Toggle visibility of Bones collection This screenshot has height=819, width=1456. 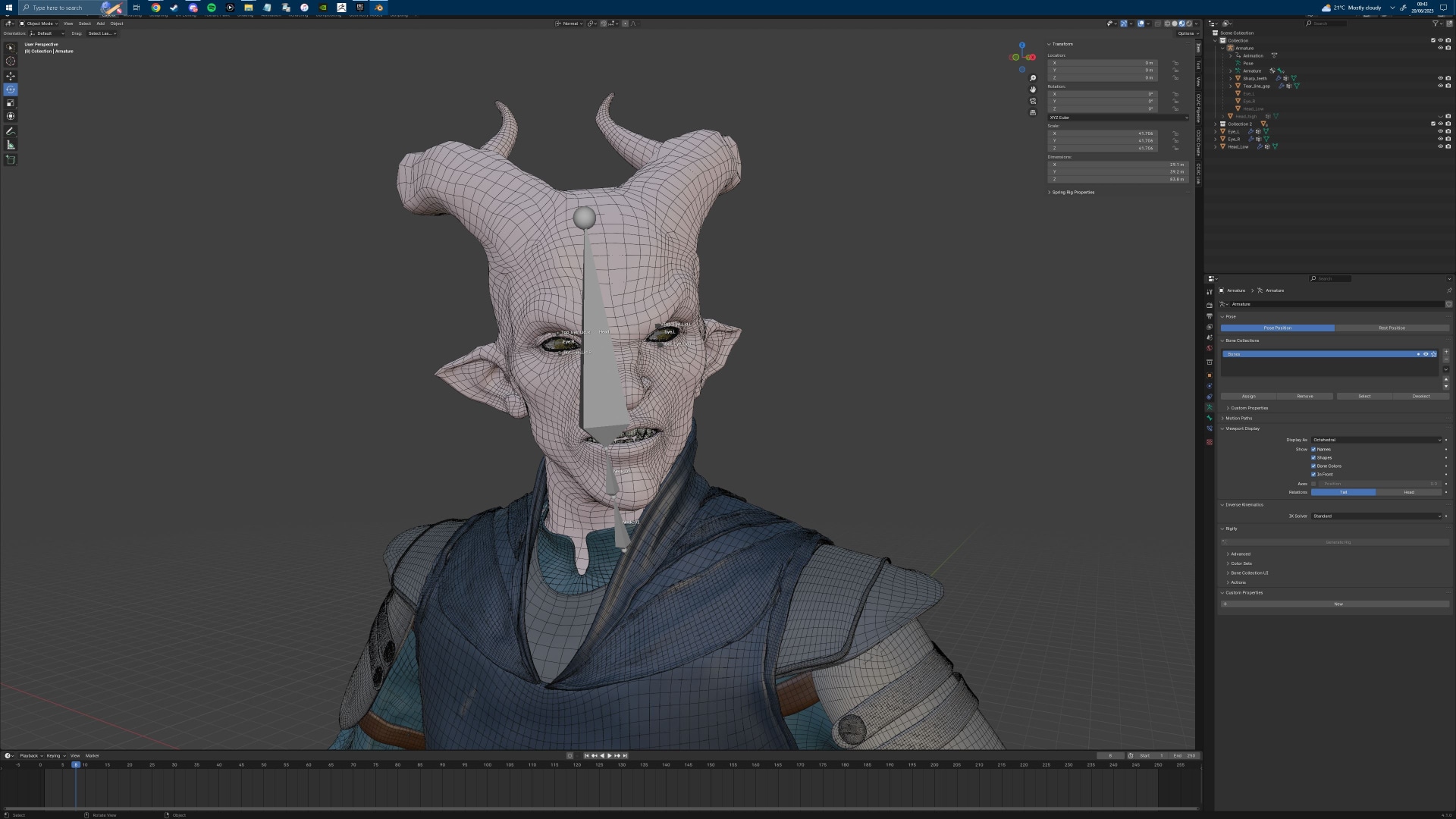(x=1426, y=354)
